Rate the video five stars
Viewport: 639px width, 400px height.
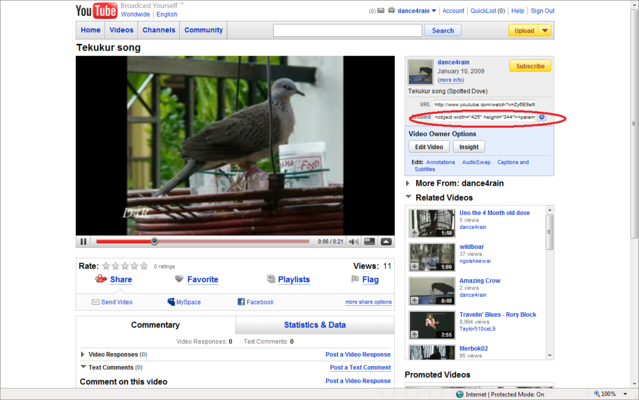pyautogui.click(x=144, y=266)
